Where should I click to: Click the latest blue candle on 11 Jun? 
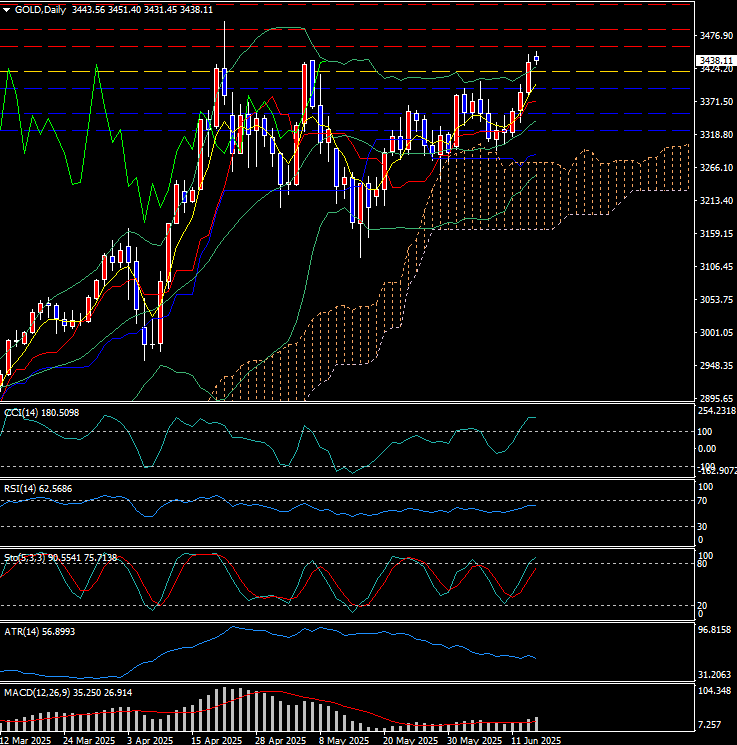coord(536,59)
